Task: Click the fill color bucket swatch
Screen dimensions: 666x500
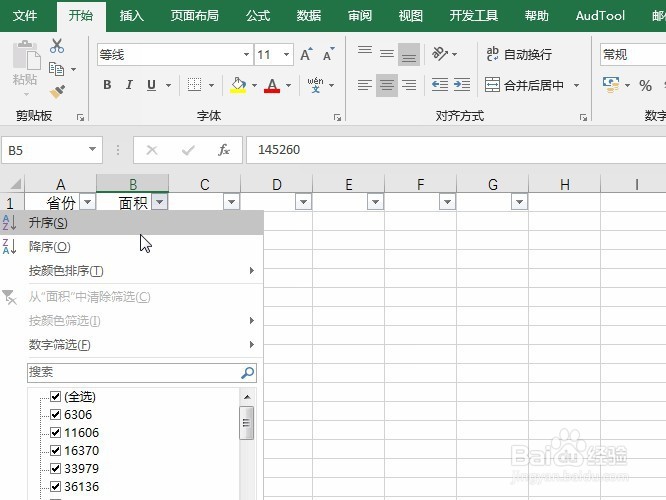Action: (238, 85)
